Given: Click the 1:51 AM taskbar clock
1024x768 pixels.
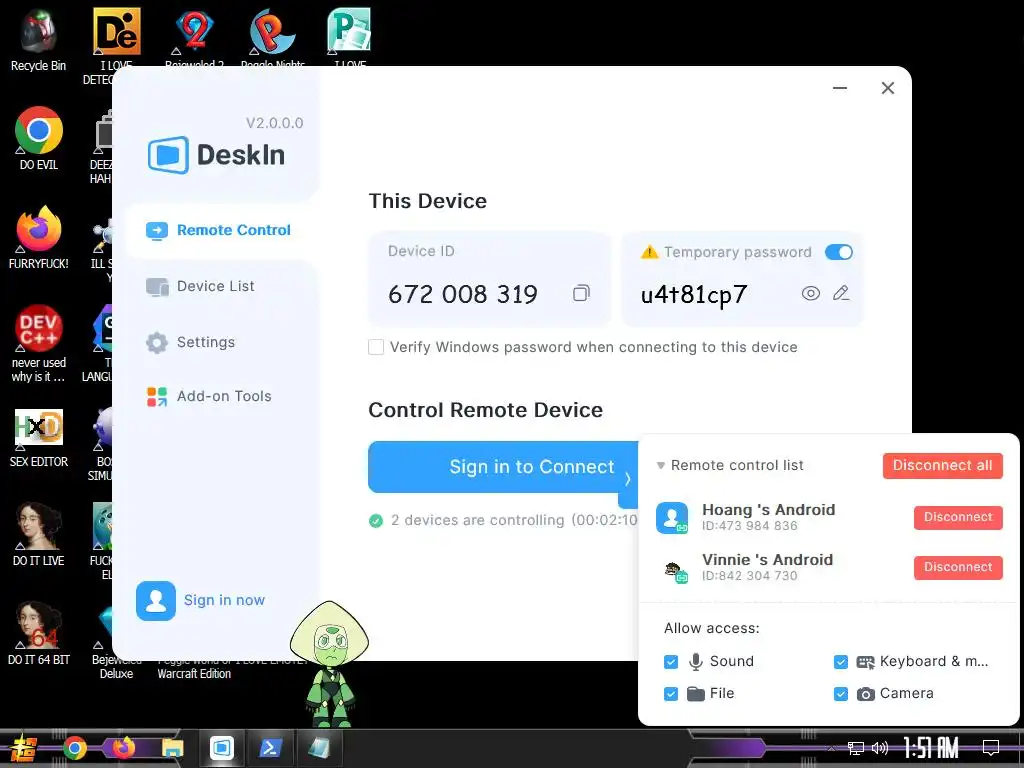Looking at the screenshot, I should click(931, 748).
